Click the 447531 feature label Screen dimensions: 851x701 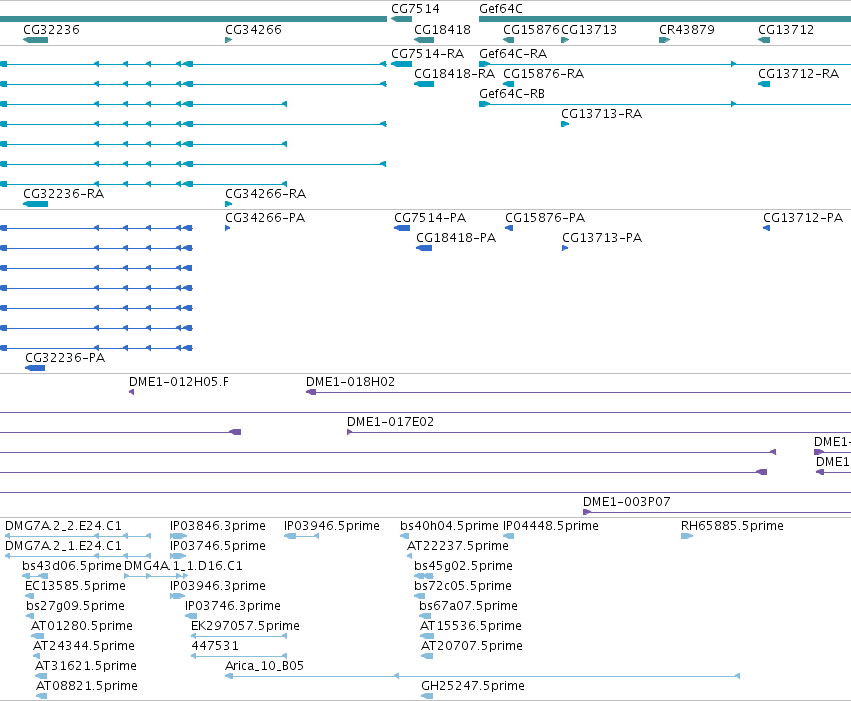point(215,646)
